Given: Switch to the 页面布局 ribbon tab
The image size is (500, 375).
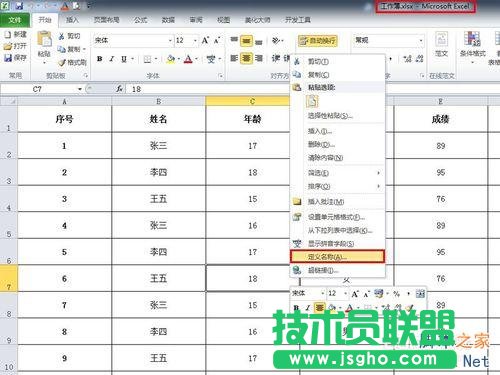Looking at the screenshot, I should click(106, 20).
